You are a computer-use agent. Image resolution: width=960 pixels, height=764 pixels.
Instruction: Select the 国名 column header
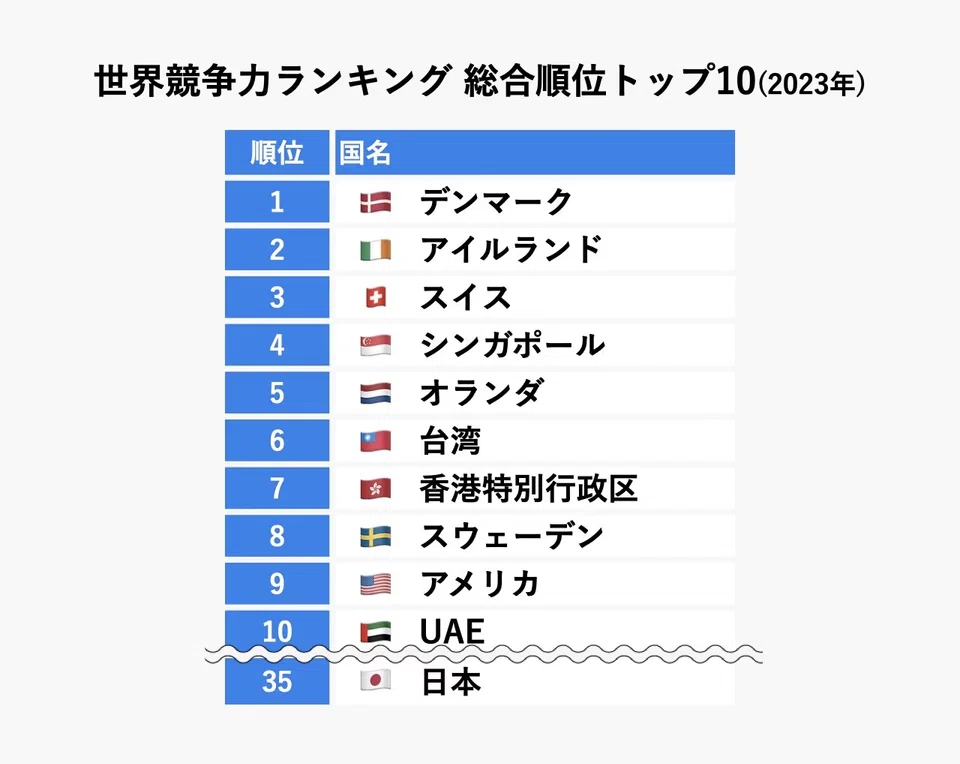tap(535, 152)
